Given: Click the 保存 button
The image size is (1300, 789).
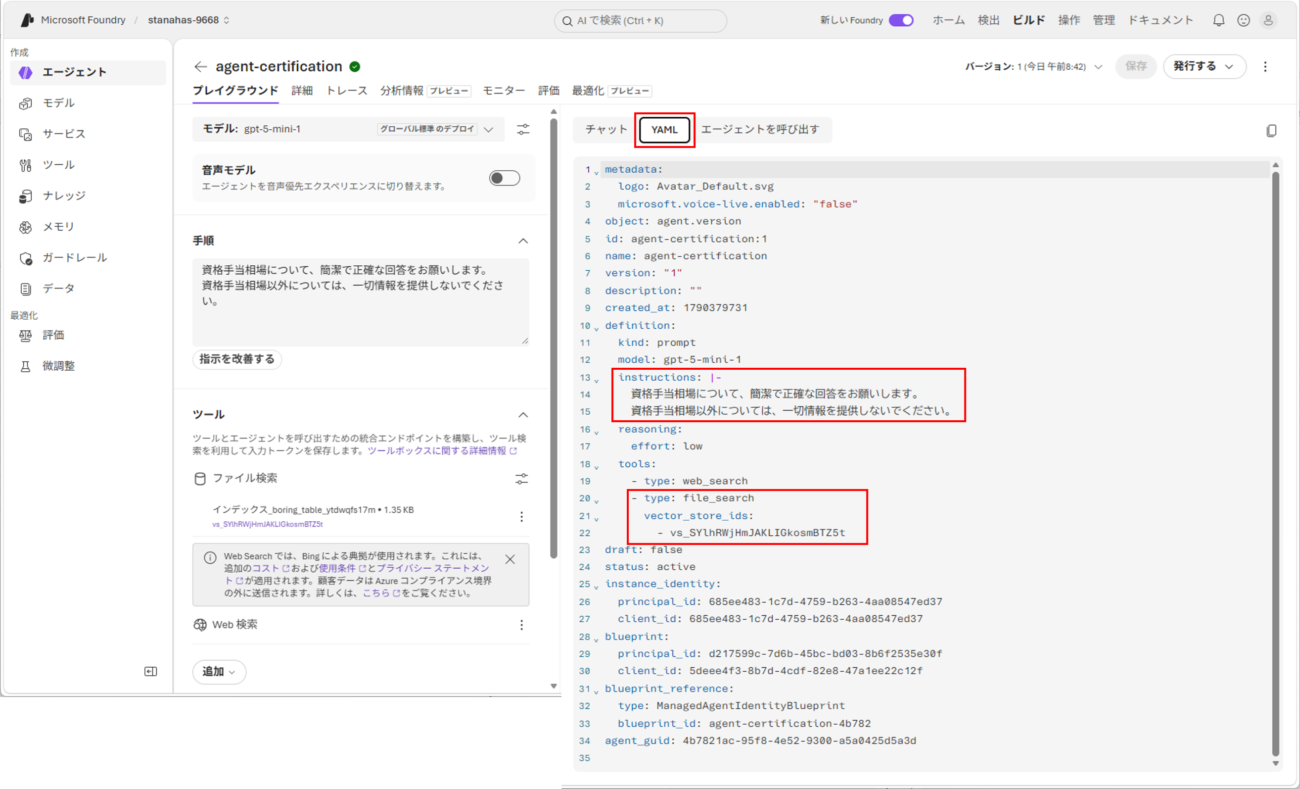Looking at the screenshot, I should 1136,67.
